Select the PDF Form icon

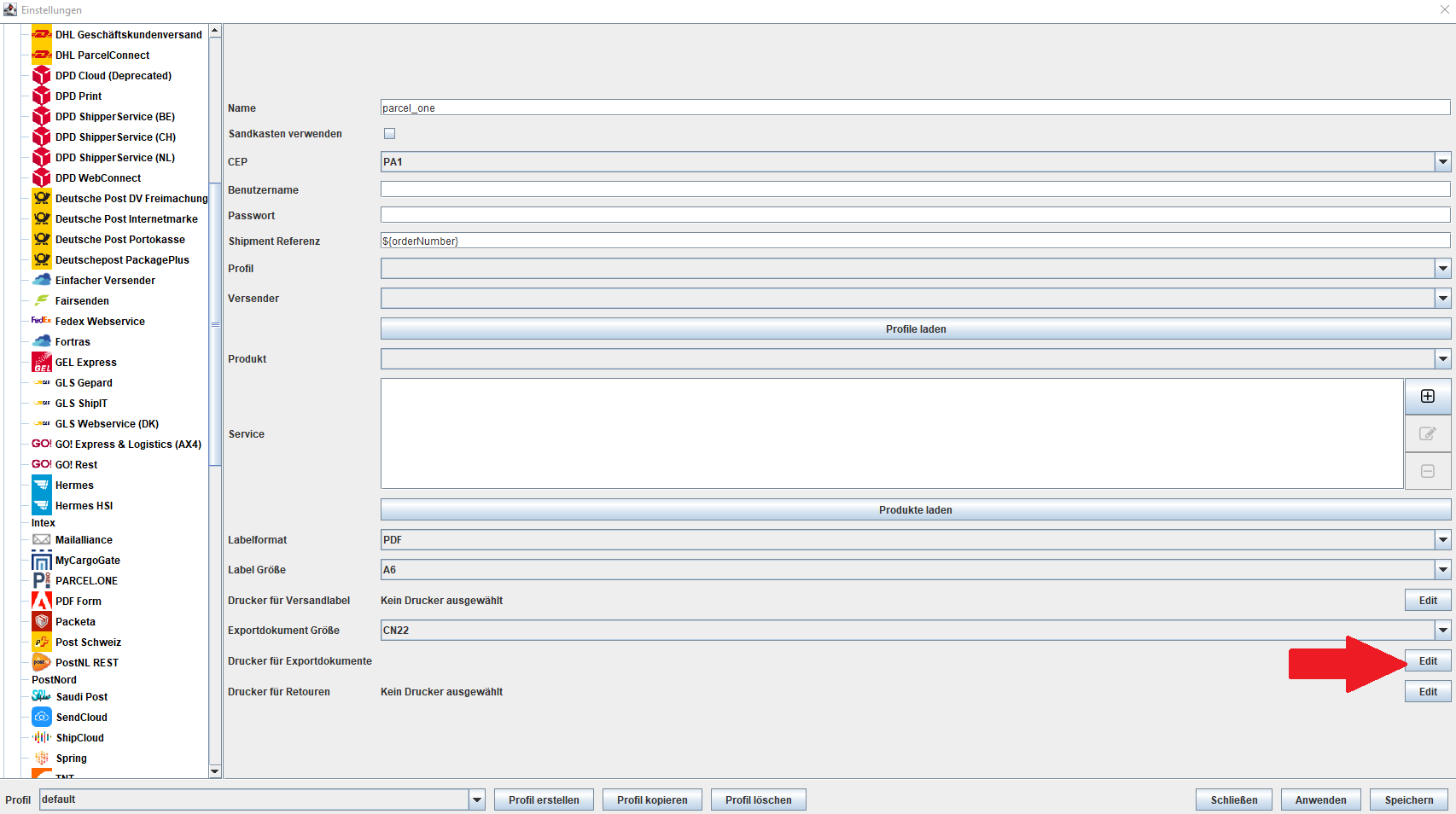point(42,602)
